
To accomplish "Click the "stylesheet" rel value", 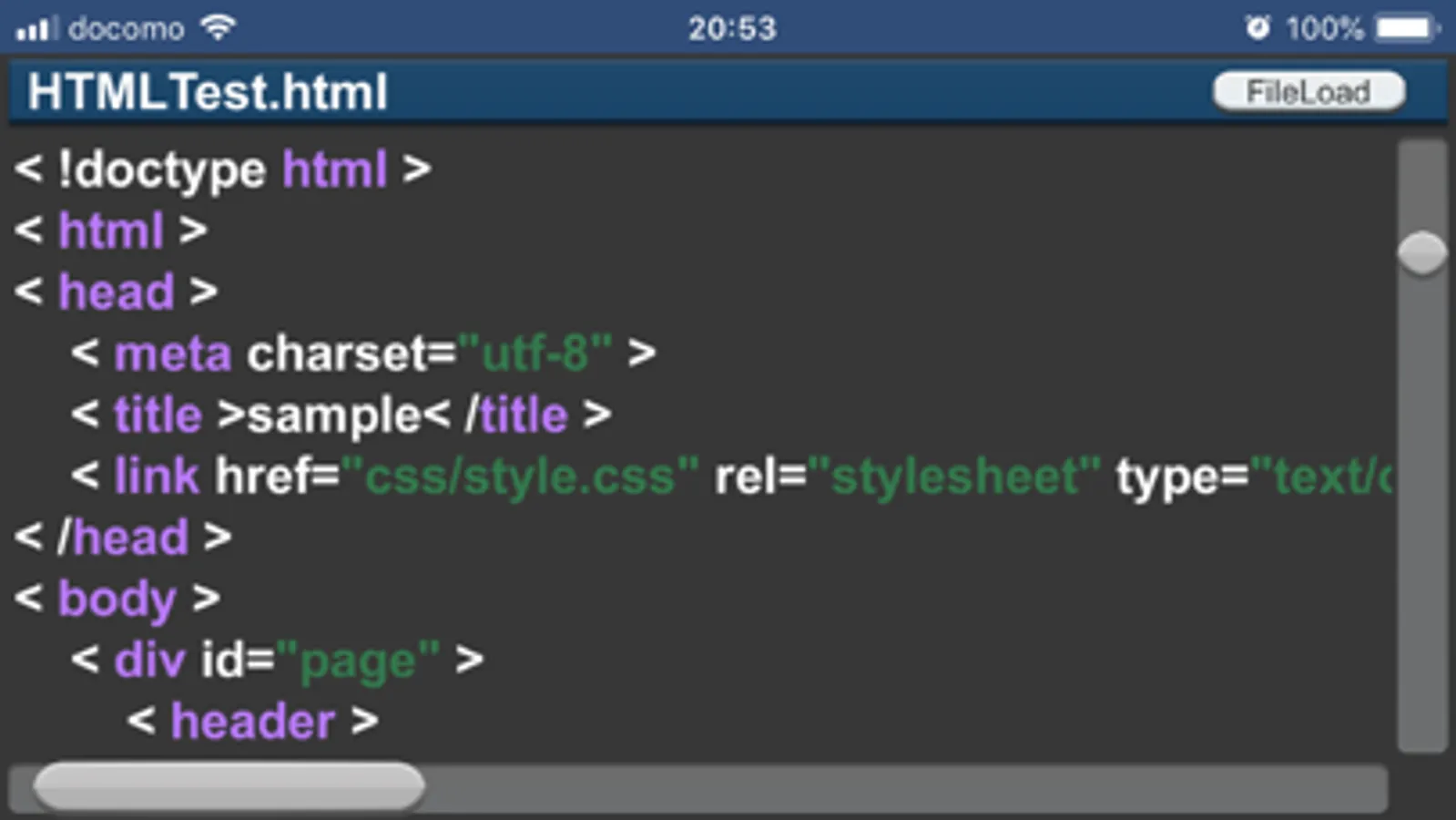I will point(953,477).
